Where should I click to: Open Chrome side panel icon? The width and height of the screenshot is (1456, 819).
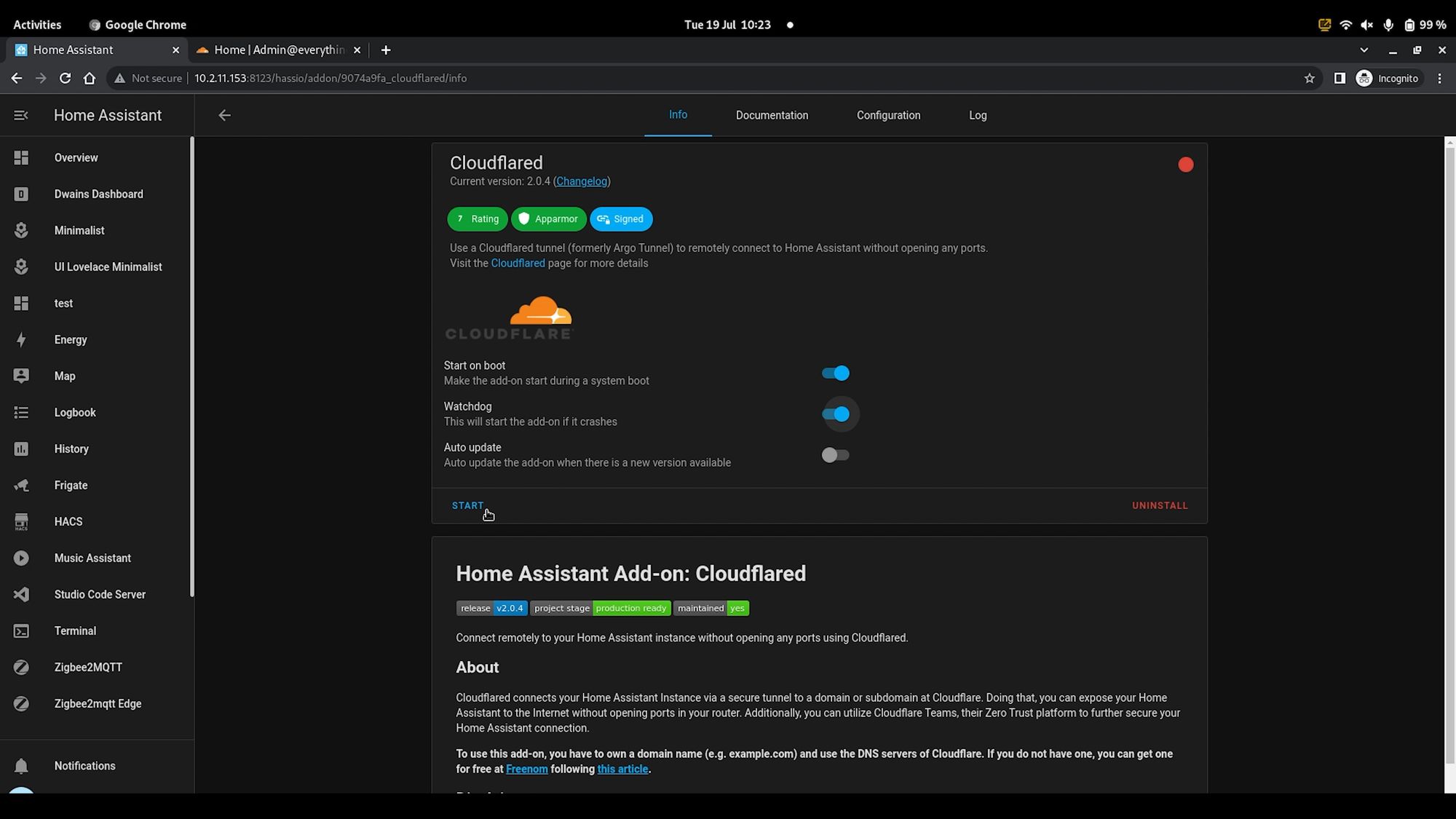click(x=1340, y=78)
